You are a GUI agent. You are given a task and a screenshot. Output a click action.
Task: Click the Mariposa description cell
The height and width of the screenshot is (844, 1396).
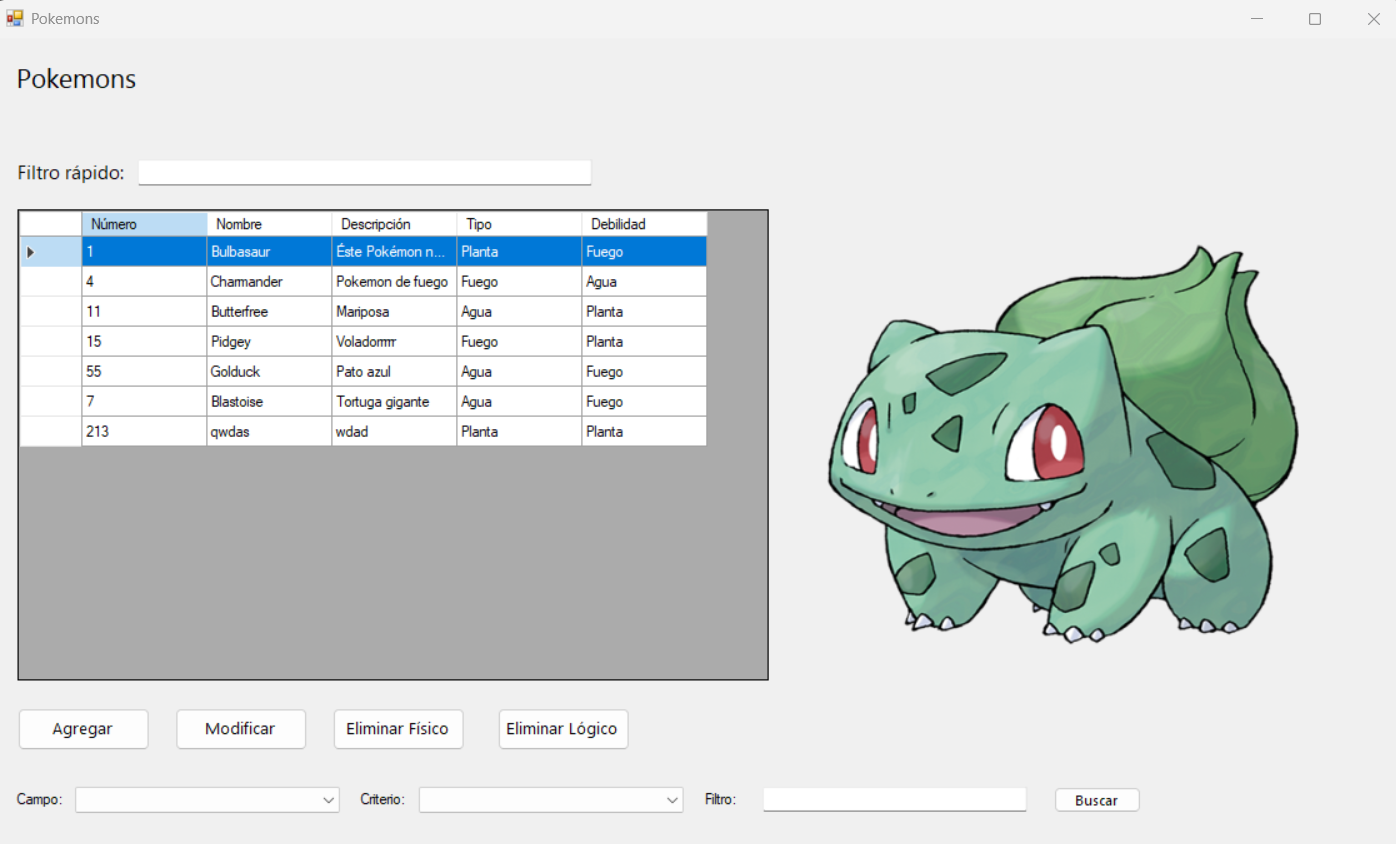coord(394,312)
